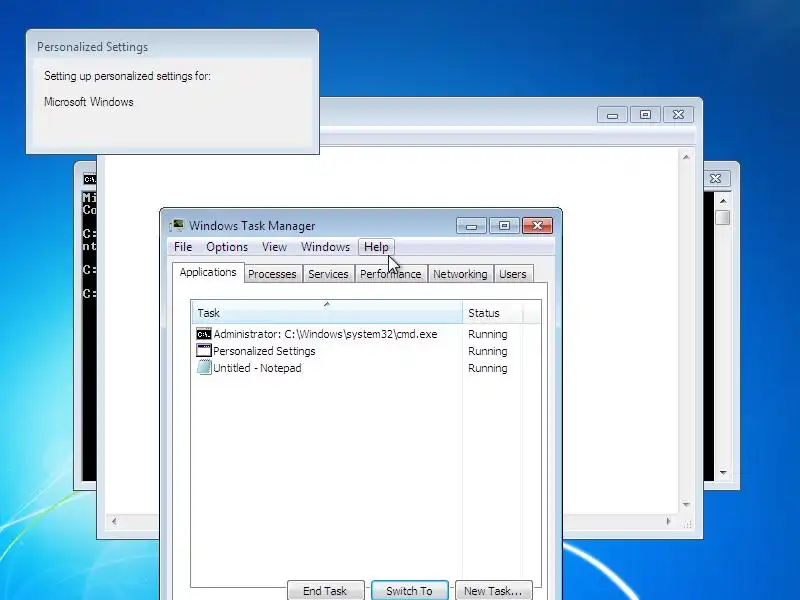Open the Options menu in Task Manager
The height and width of the screenshot is (600, 800).
coord(227,247)
